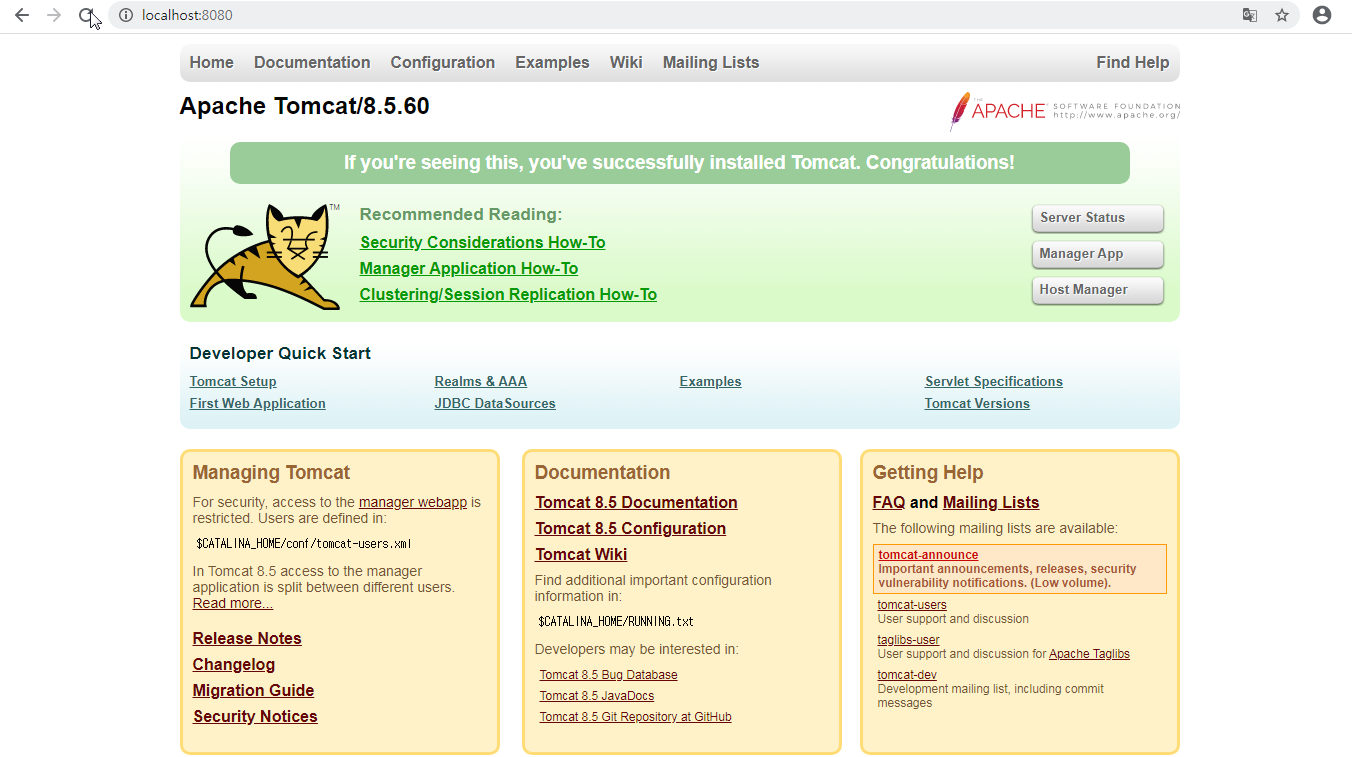Open the tomcat-users mailing list link
This screenshot has height=757, width=1352.
(x=912, y=605)
